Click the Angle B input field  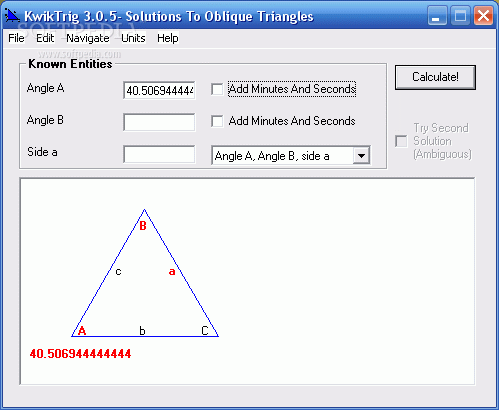[159, 122]
